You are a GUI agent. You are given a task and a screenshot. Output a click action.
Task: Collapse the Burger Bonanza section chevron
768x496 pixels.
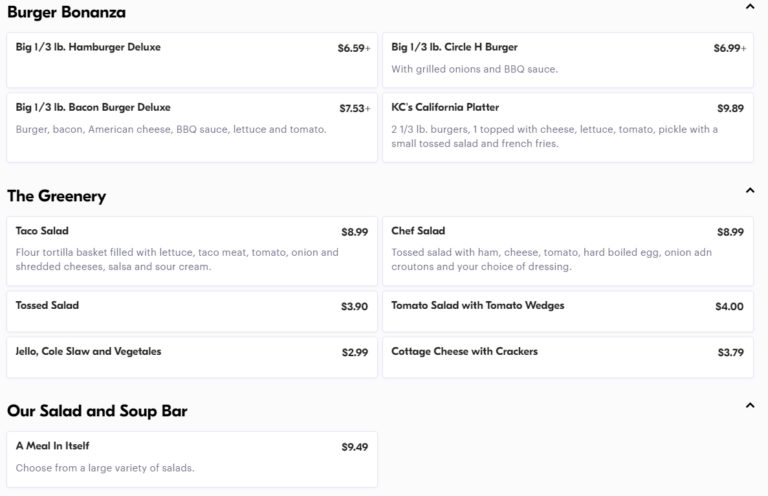click(x=749, y=7)
